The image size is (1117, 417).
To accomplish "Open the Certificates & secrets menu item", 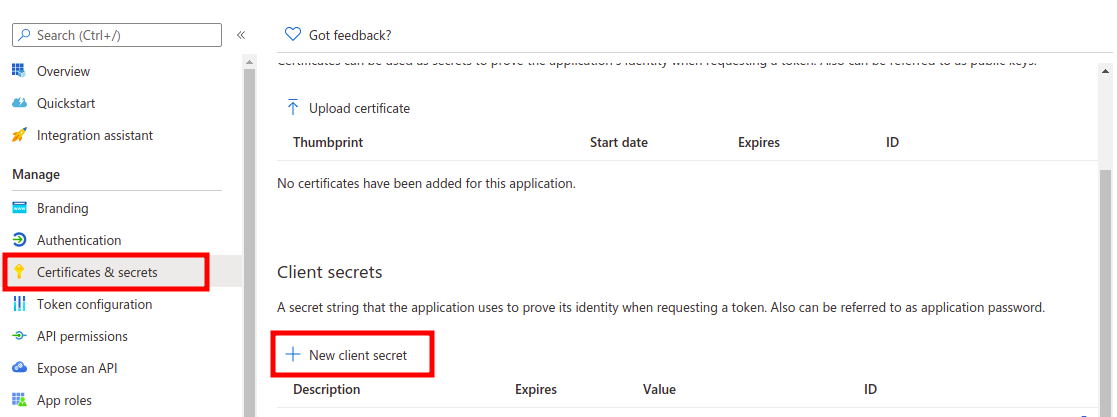I will [97, 272].
